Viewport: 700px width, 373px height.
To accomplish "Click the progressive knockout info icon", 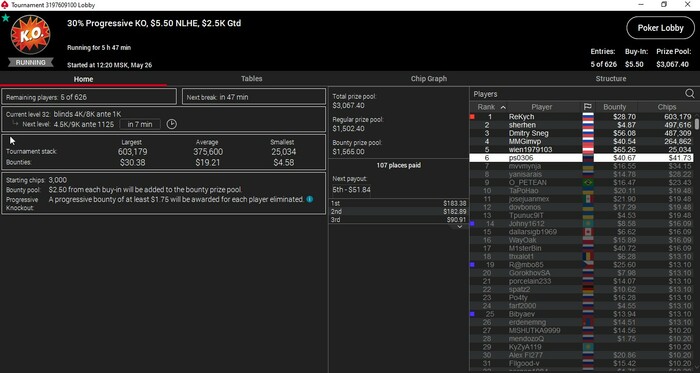I will tap(310, 199).
